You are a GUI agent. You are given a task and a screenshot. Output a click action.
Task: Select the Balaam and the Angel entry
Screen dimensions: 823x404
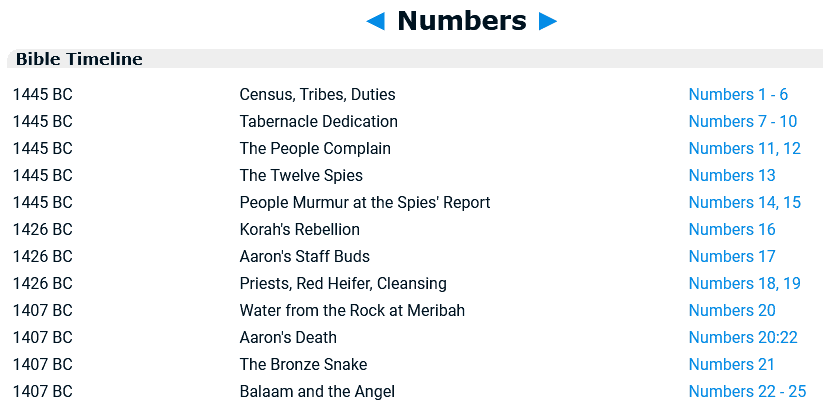(x=317, y=392)
